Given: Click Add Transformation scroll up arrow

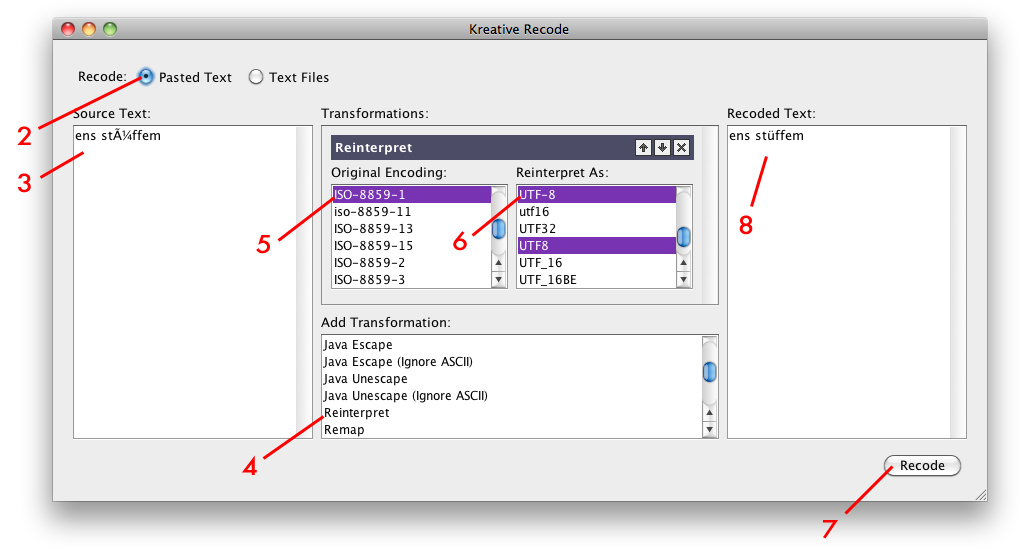Looking at the screenshot, I should [x=710, y=412].
